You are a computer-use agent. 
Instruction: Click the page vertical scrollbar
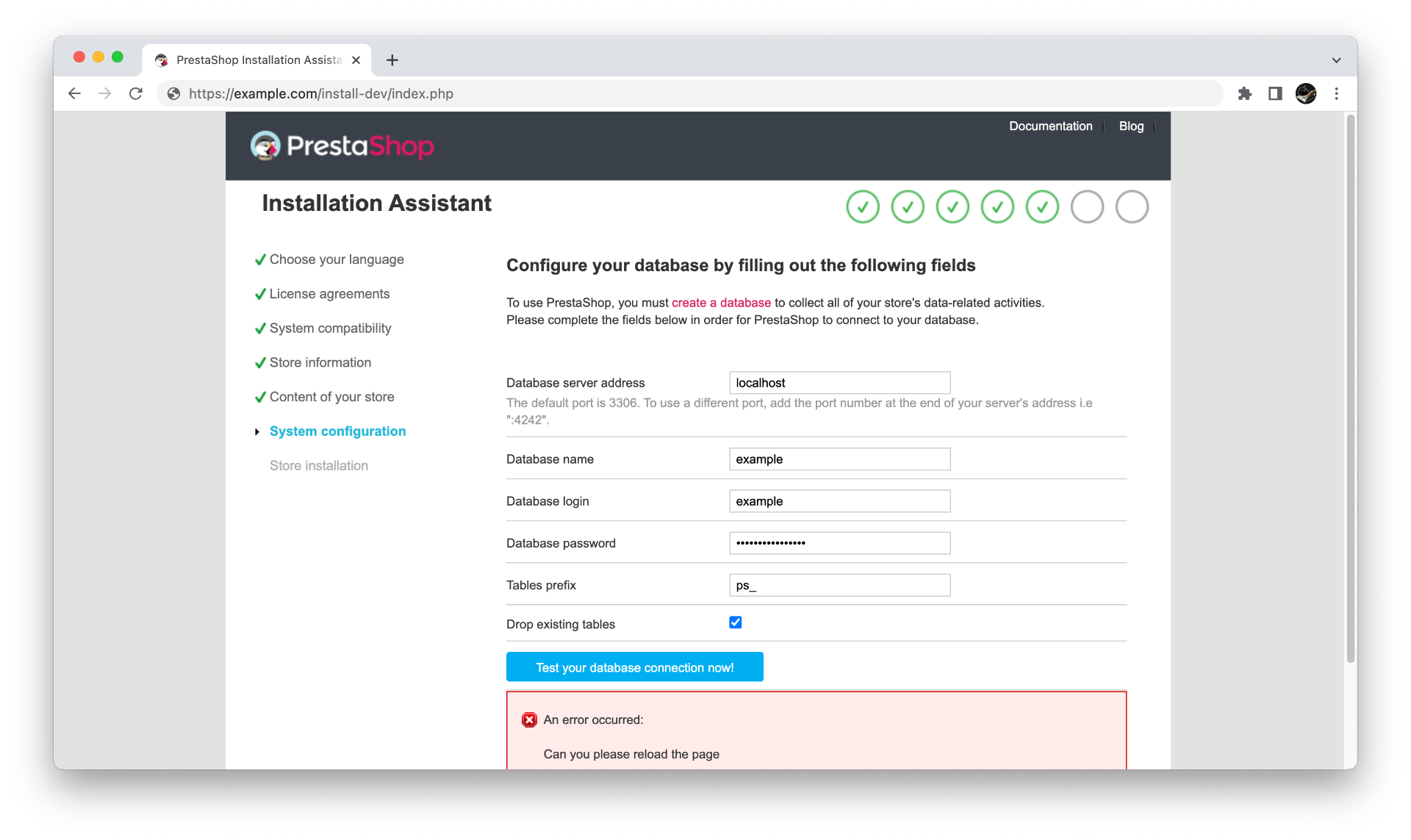tap(1350, 390)
